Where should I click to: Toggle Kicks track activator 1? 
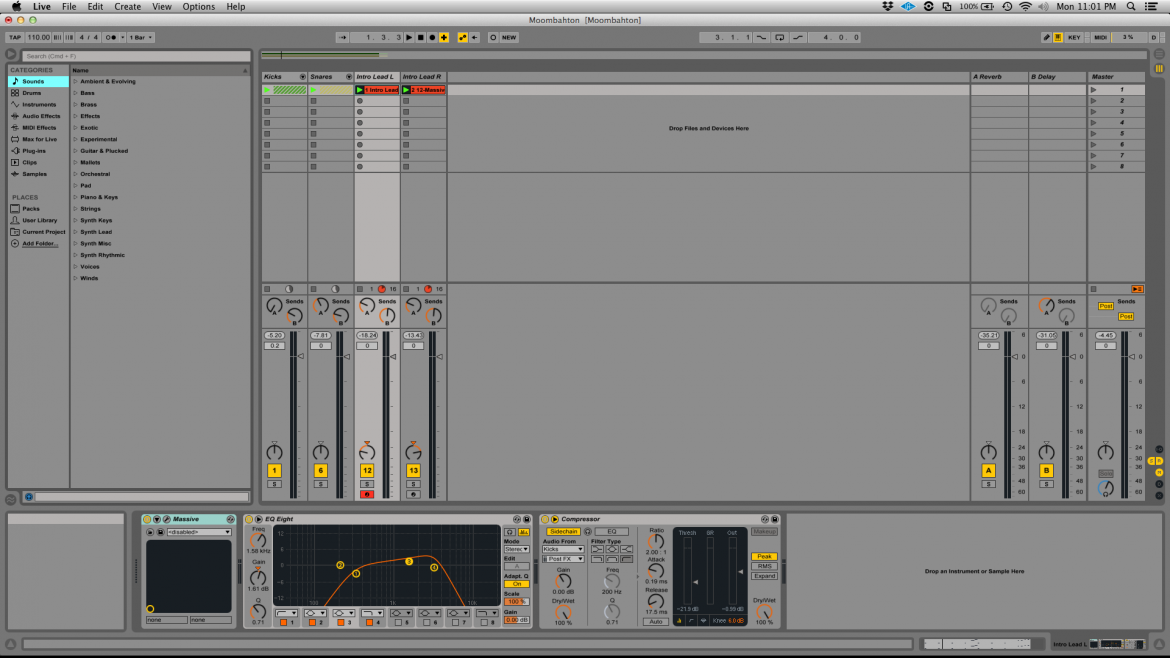pos(275,471)
